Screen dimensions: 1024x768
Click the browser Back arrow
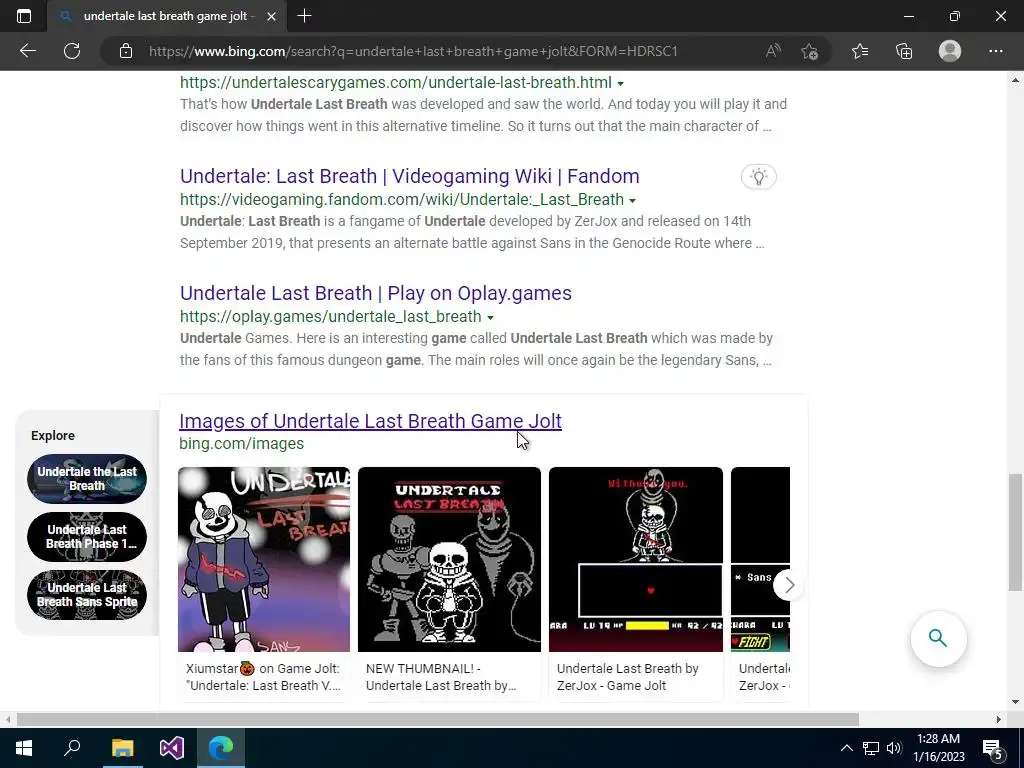tap(27, 51)
